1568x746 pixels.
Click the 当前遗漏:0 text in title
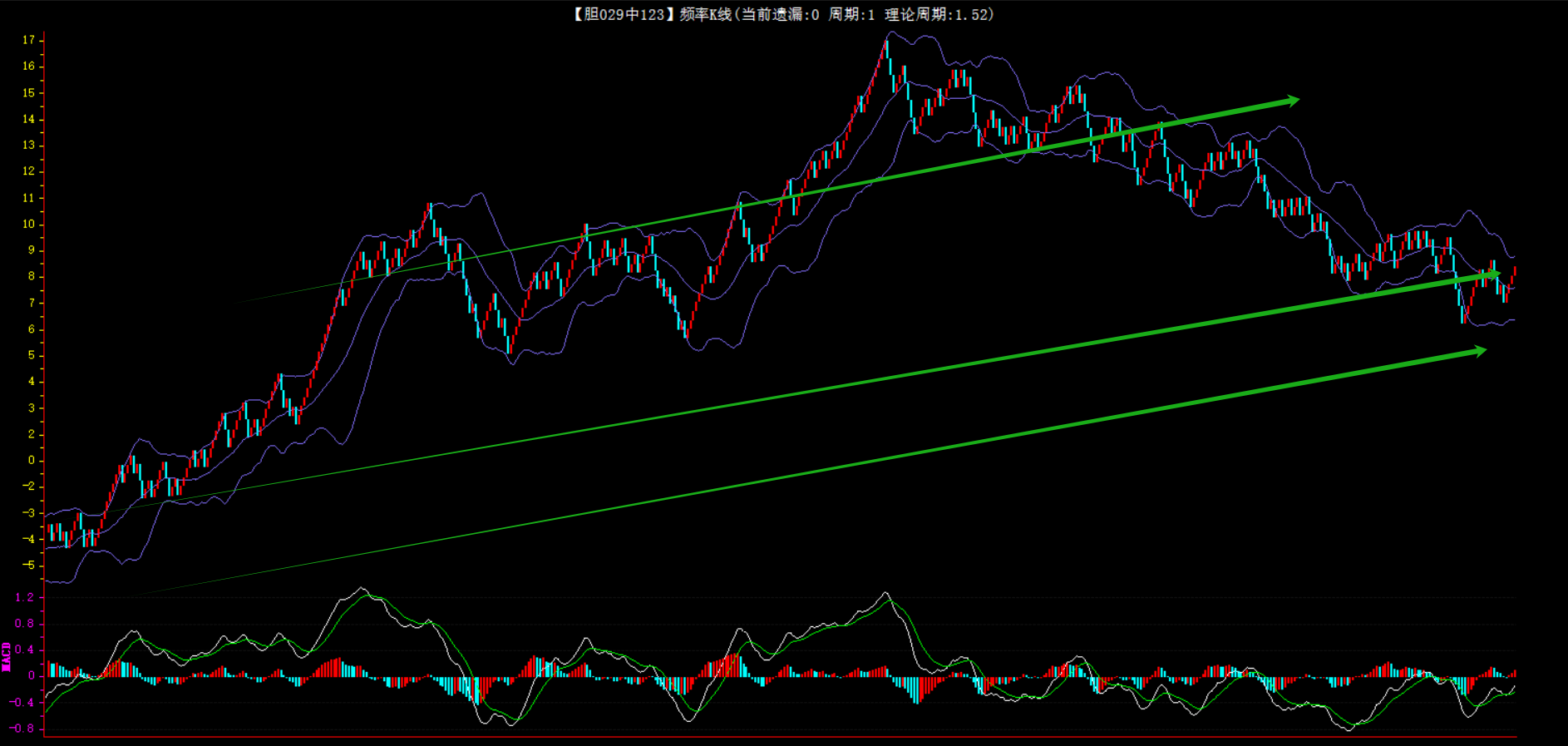(780, 14)
